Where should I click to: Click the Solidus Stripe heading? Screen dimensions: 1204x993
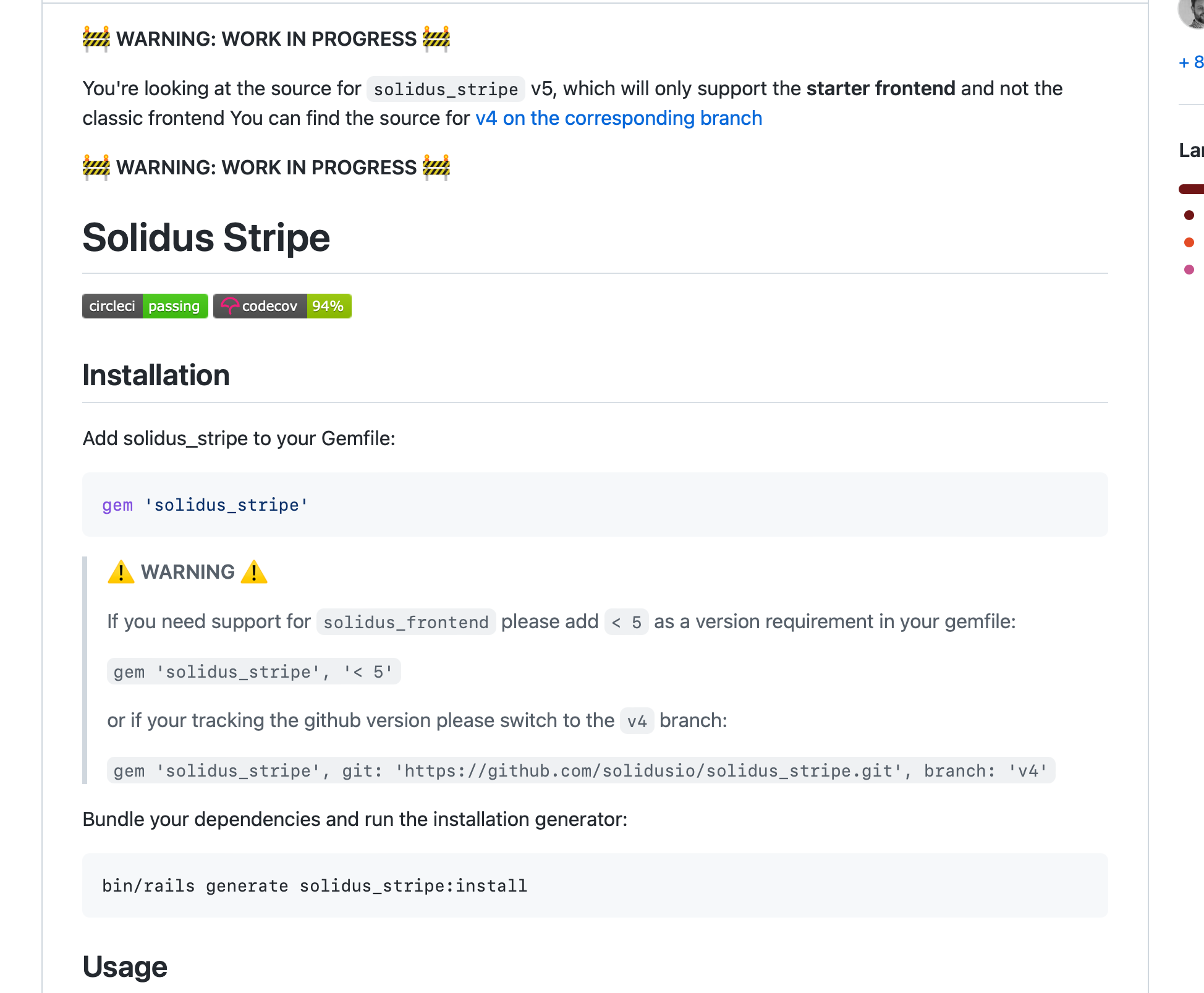[206, 237]
